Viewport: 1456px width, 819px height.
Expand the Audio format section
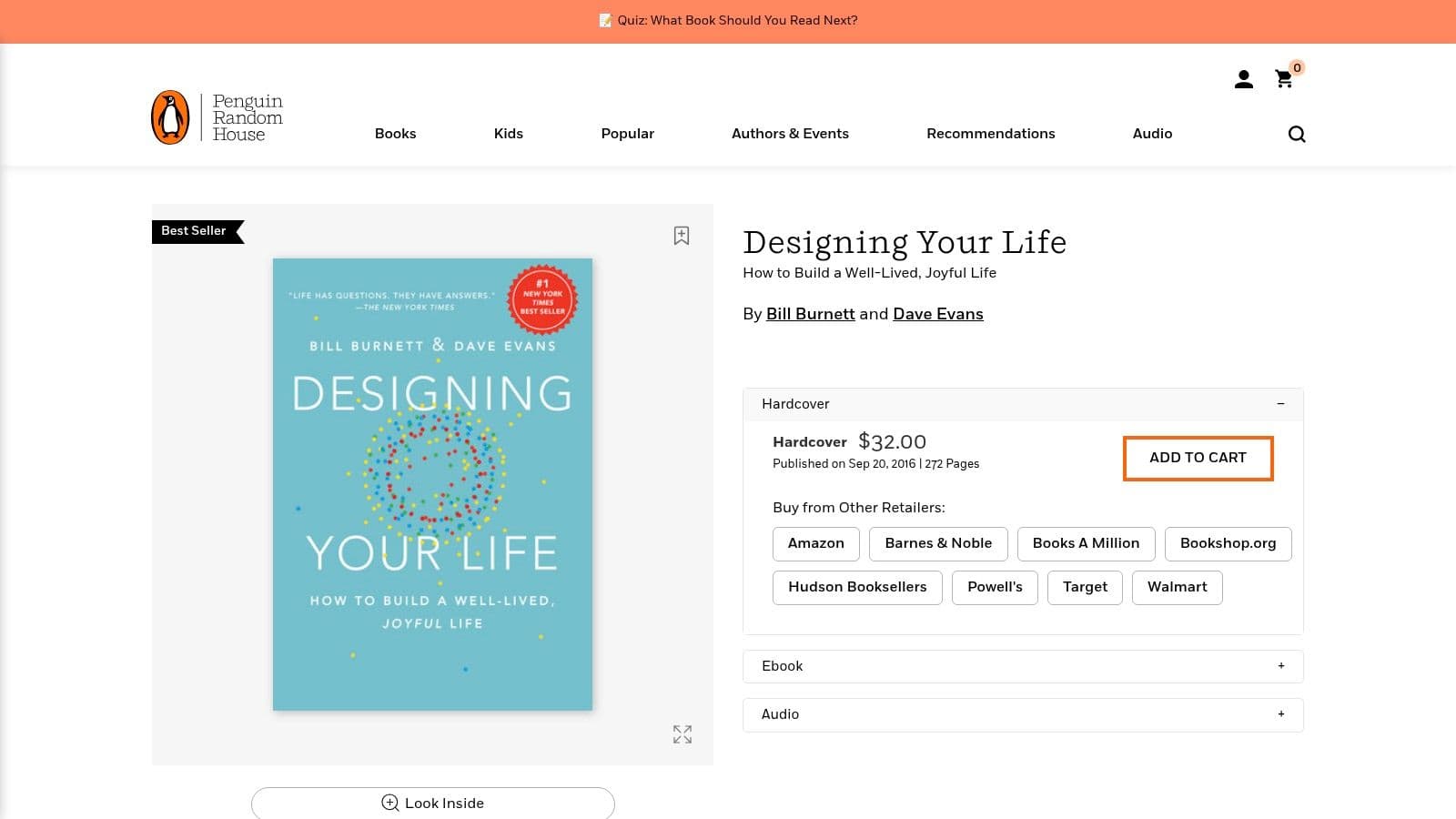[x=1023, y=714]
